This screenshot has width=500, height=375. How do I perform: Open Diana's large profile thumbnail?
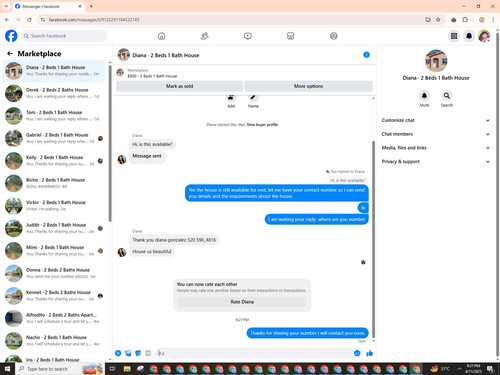coord(436,61)
